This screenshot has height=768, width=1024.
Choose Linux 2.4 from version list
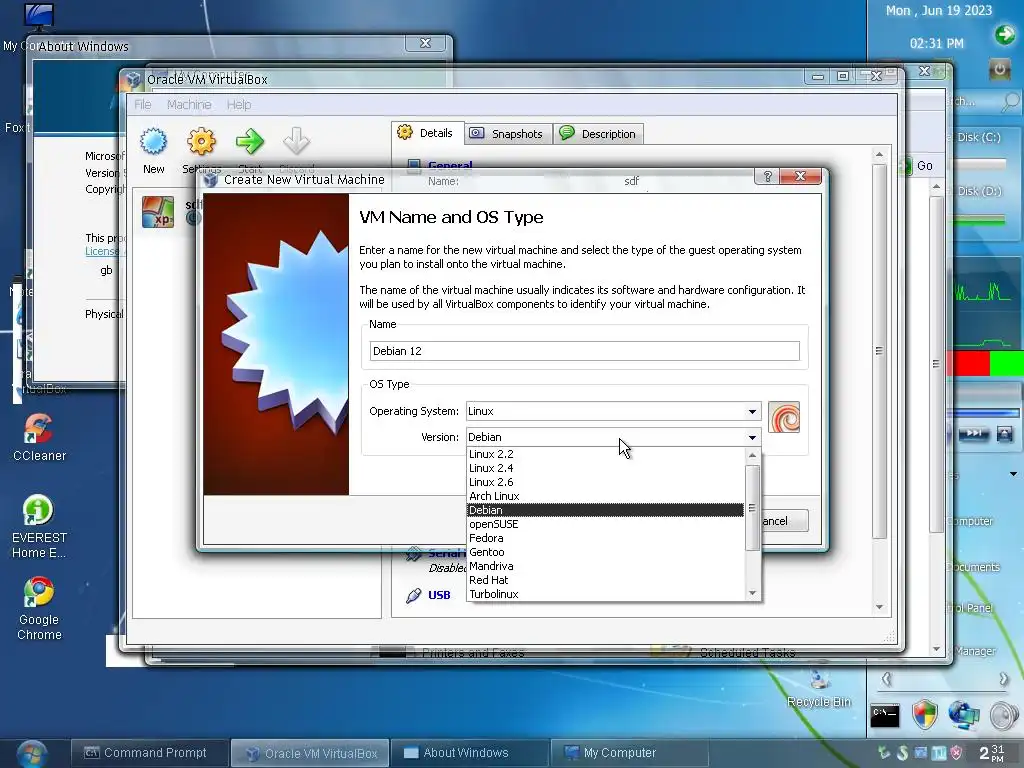[x=605, y=468]
